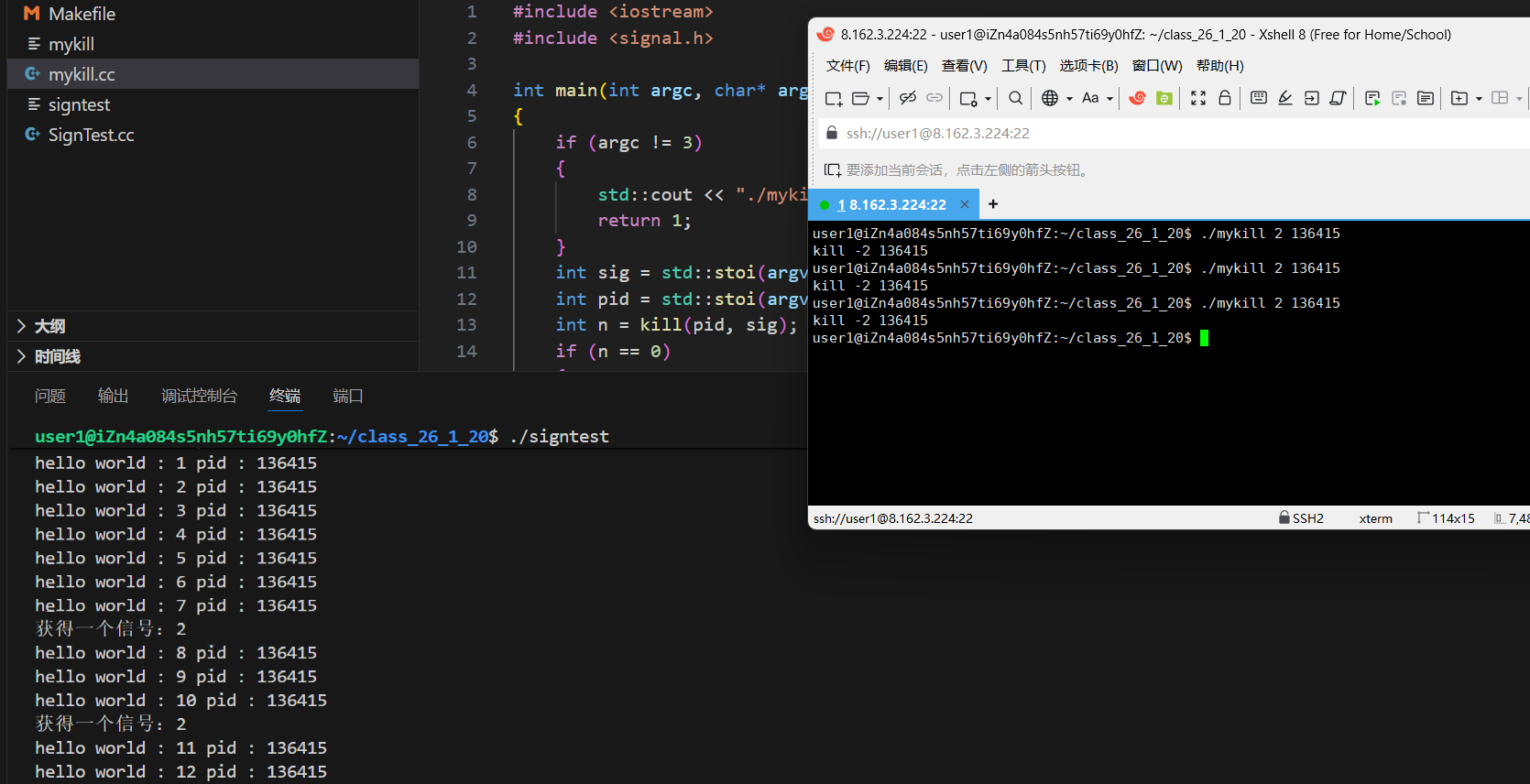Expand the globe Encoding dropdown arrow
The image size is (1530, 784).
point(1069,98)
